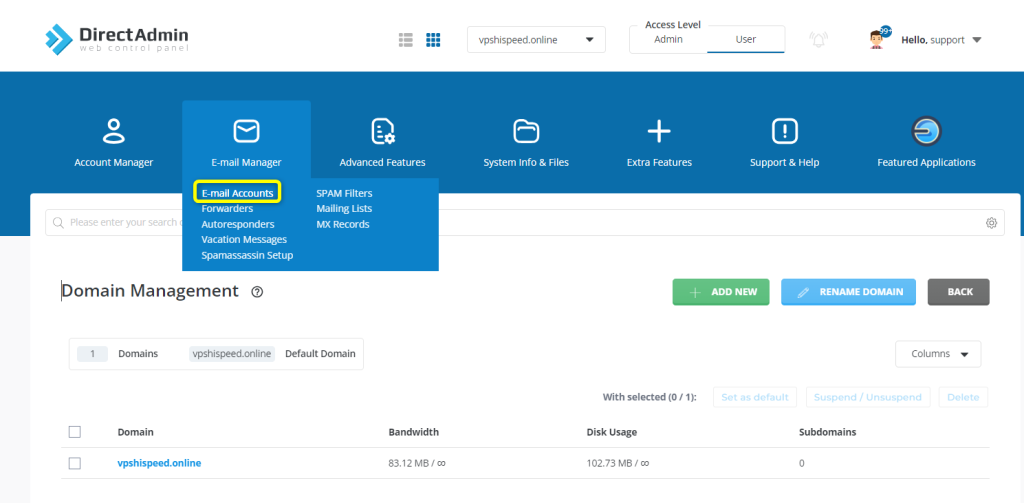Screen dimensions: 1024x503
Task: Open the Account Manager icon
Action: tap(114, 131)
